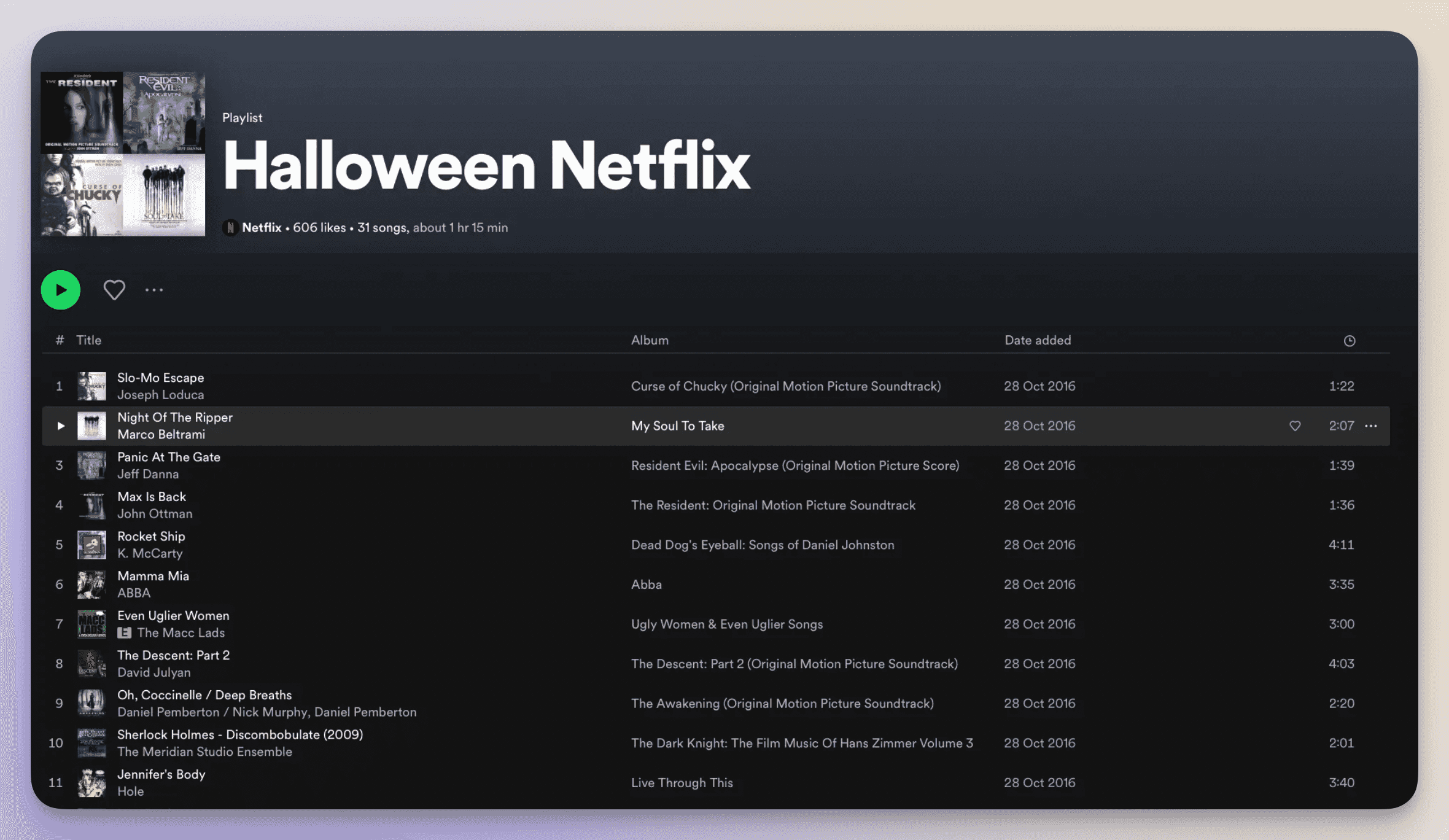1449x840 pixels.
Task: Open The Descent: Part 2 soundtrack album
Action: tap(794, 664)
